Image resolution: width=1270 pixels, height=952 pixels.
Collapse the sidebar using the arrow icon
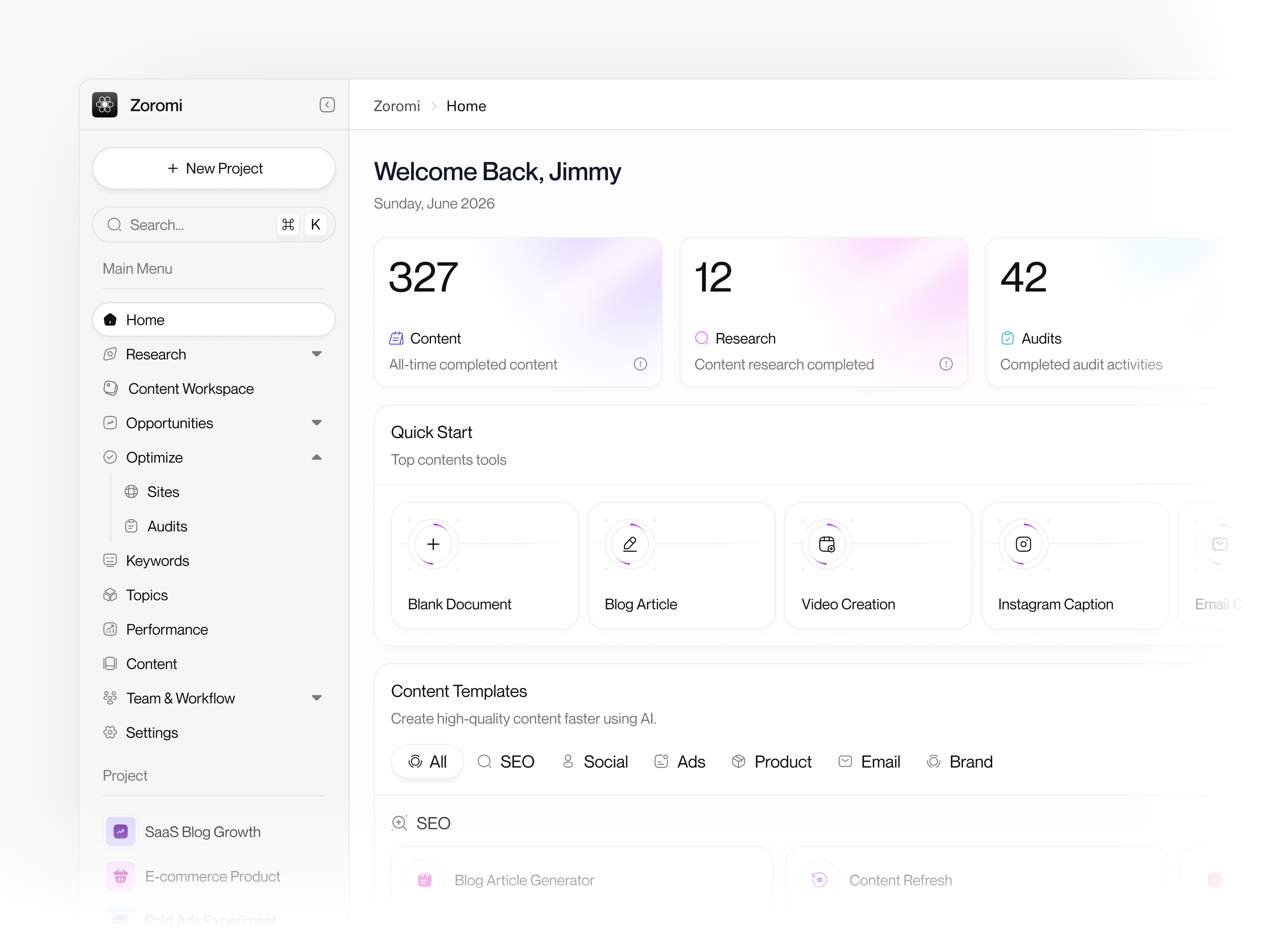click(327, 104)
